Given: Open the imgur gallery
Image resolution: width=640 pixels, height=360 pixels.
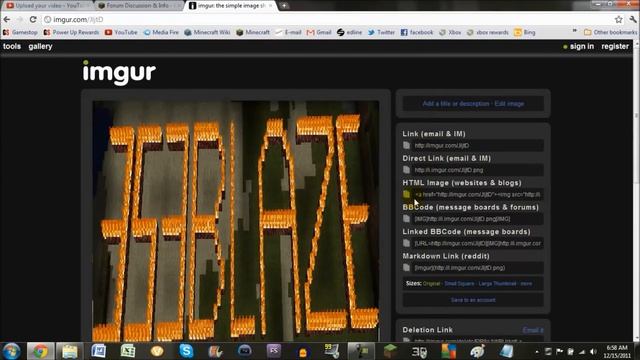Looking at the screenshot, I should coord(40,47).
